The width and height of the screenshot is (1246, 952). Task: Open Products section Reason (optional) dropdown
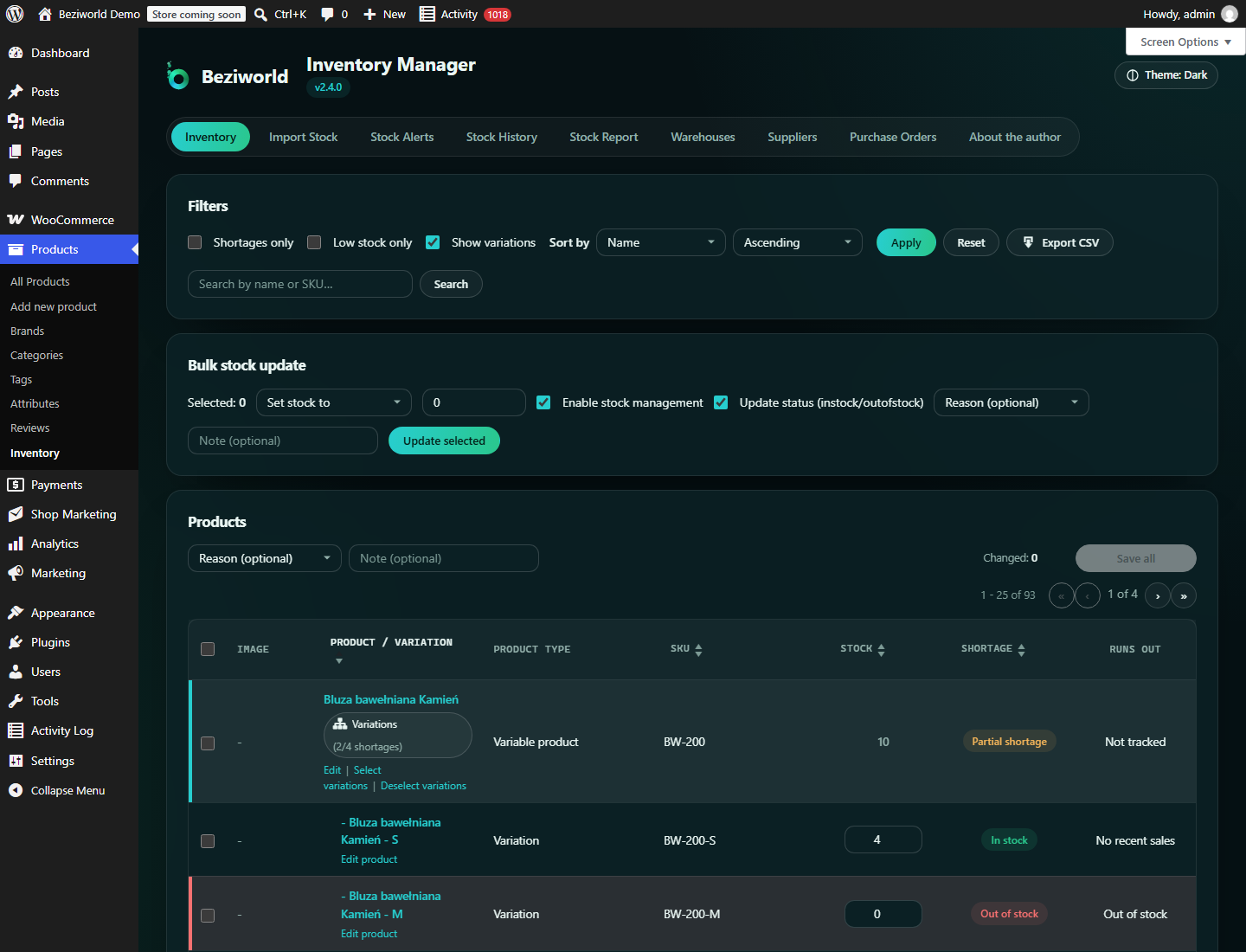(265, 558)
